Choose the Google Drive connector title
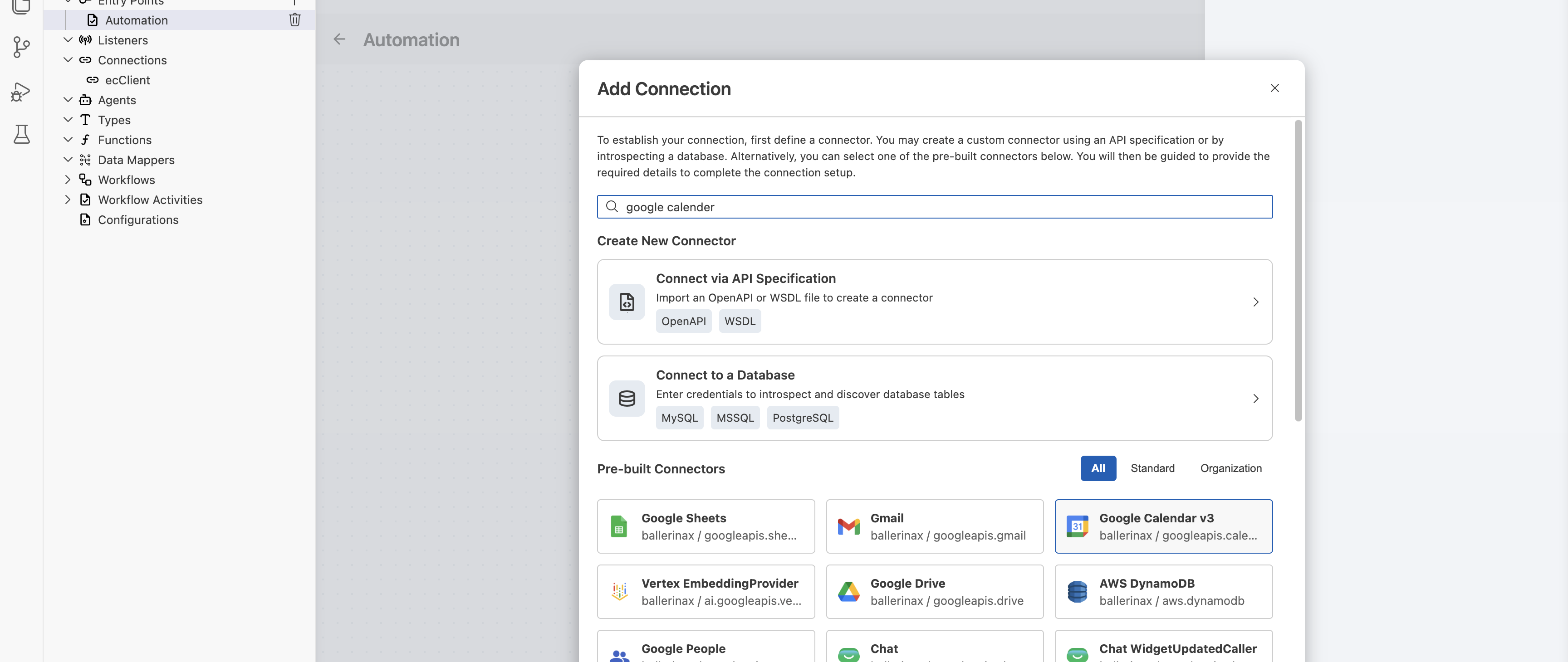The height and width of the screenshot is (662, 1568). (907, 583)
